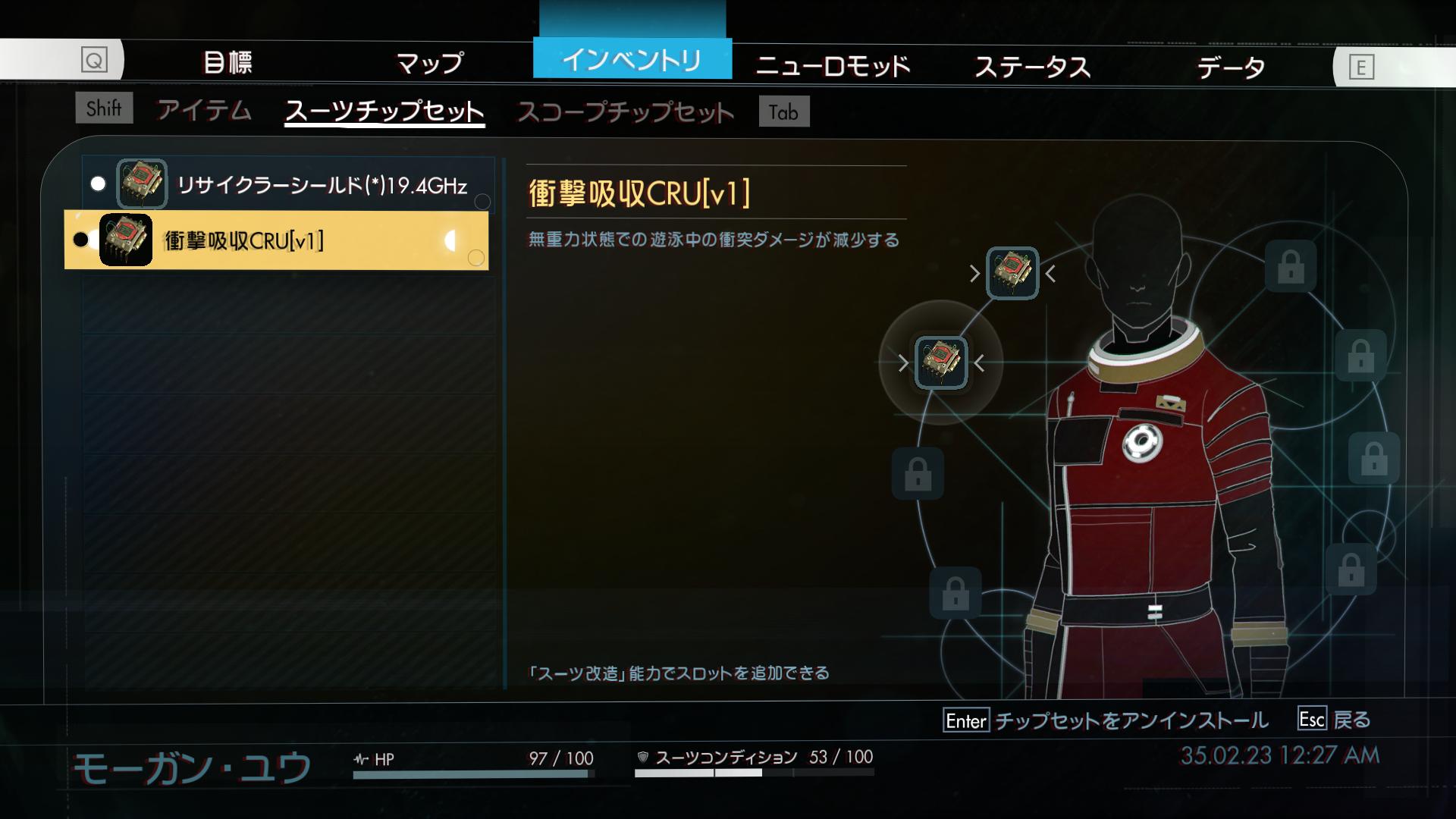The height and width of the screenshot is (819, 1456).
Task: Open the スコープチップセット sub-tab
Action: [x=626, y=112]
